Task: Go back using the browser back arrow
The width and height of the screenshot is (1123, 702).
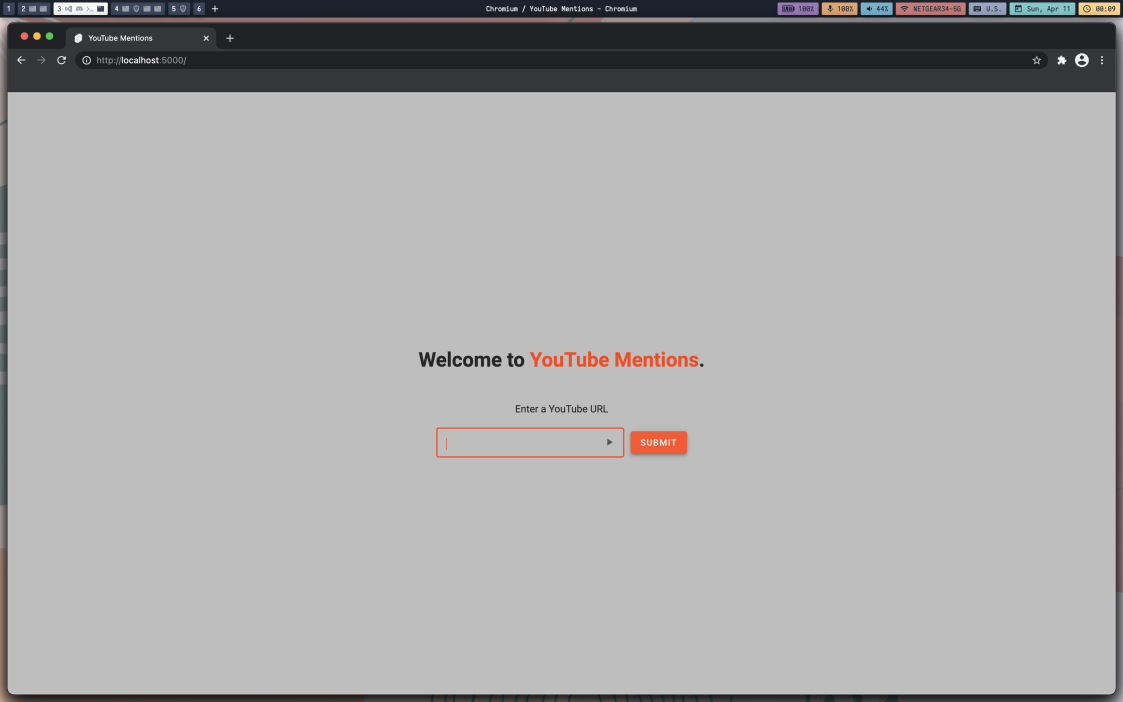Action: pyautogui.click(x=21, y=60)
